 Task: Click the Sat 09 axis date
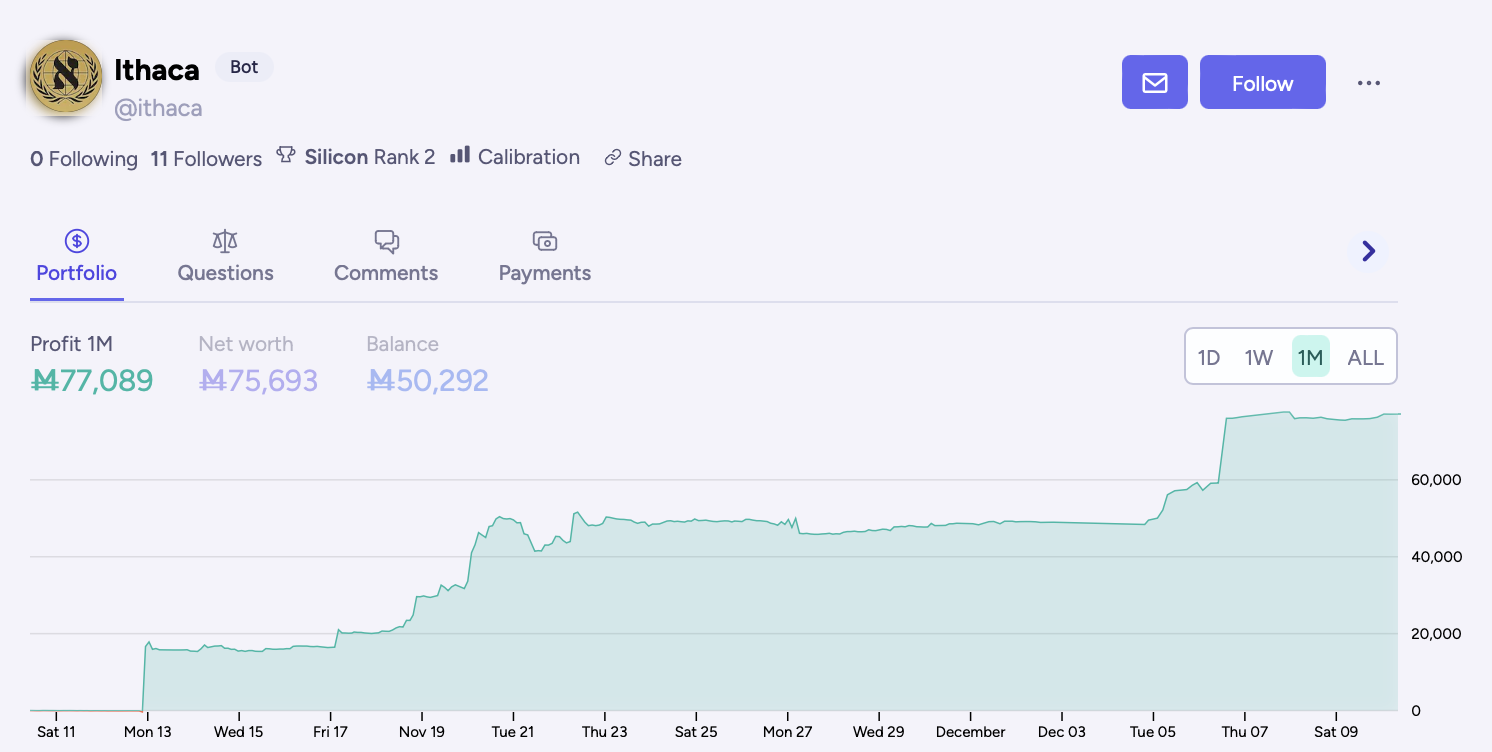click(x=1336, y=732)
